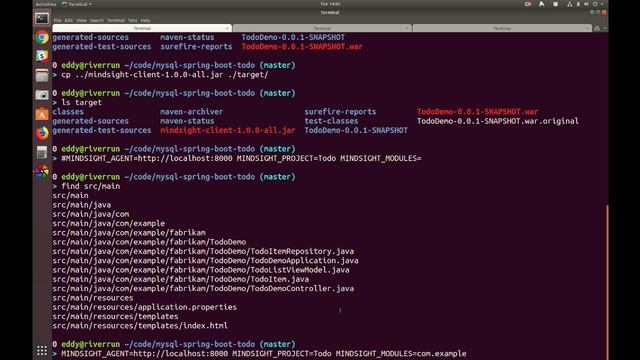Viewport: 640px width, 360px height.
Task: Click 'maven-archiver' directory name
Action: [x=191, y=111]
